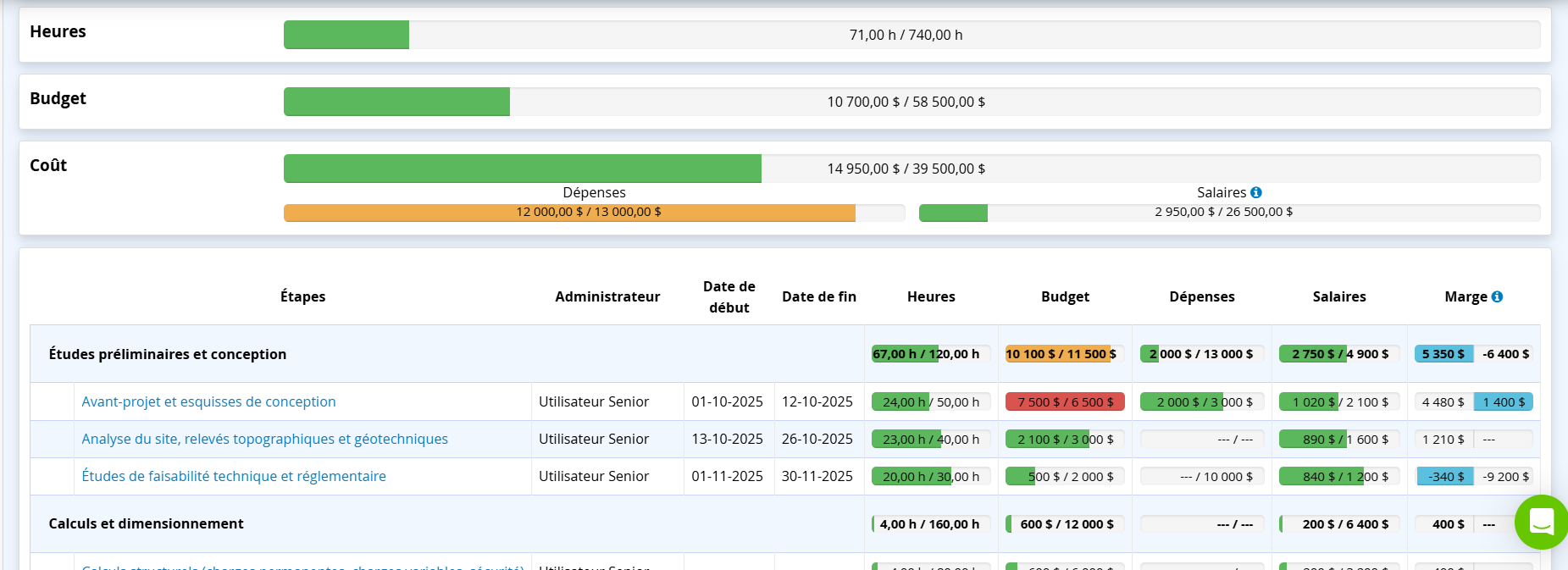Click the Heures progress bar 71,00 h / 740,00 h

[x=911, y=35]
